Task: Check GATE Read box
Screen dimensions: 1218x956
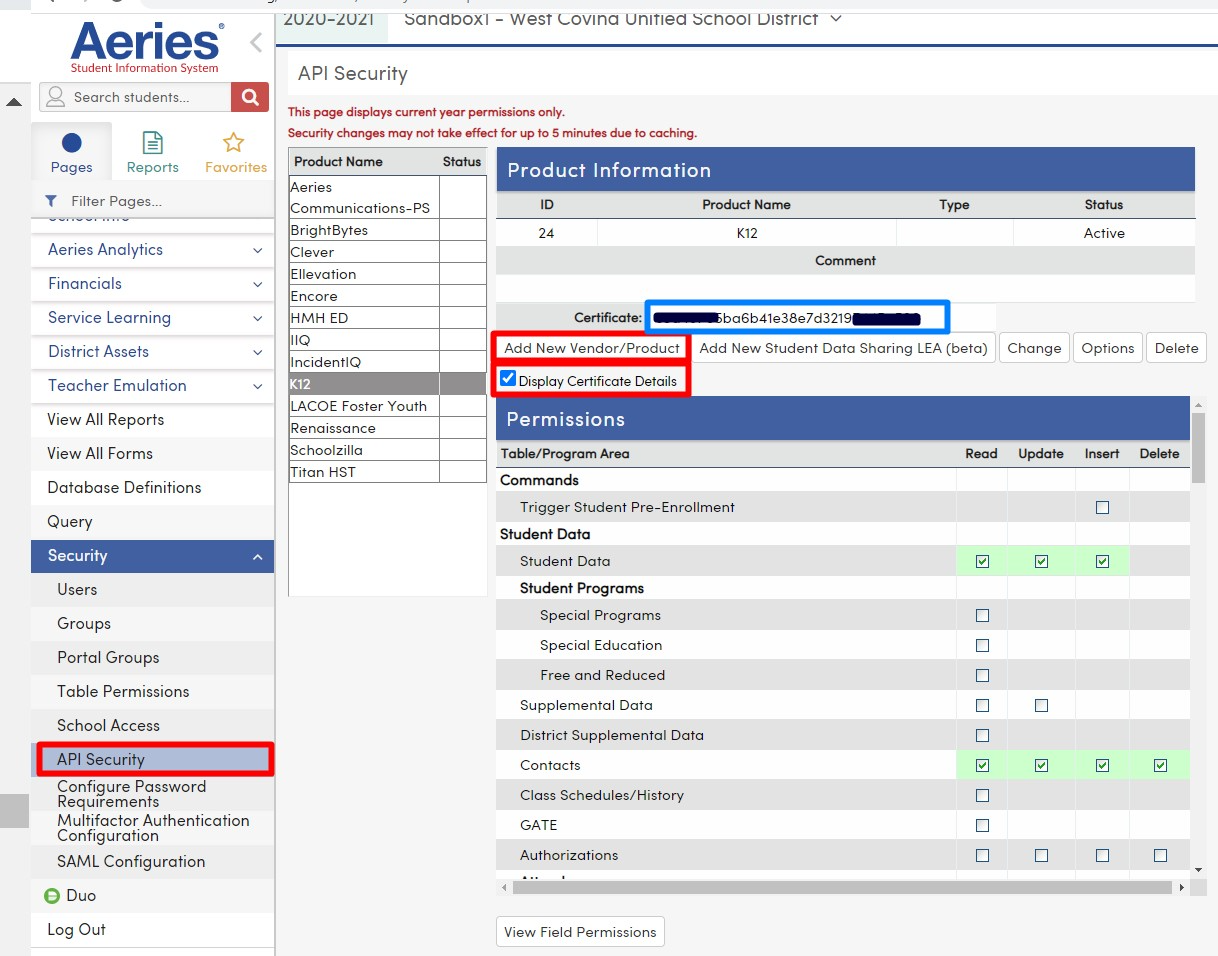Action: 982,825
